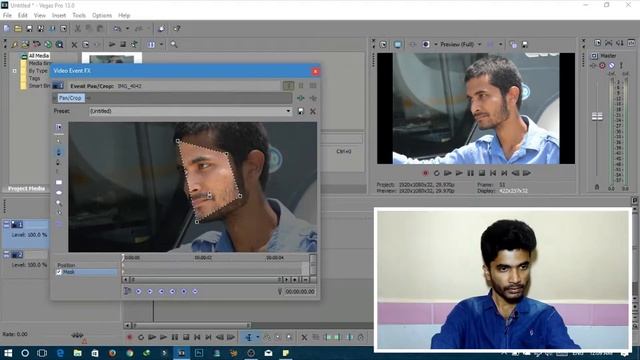Adjust the Master volume fader
This screenshot has height=360, width=640.
(x=597, y=117)
